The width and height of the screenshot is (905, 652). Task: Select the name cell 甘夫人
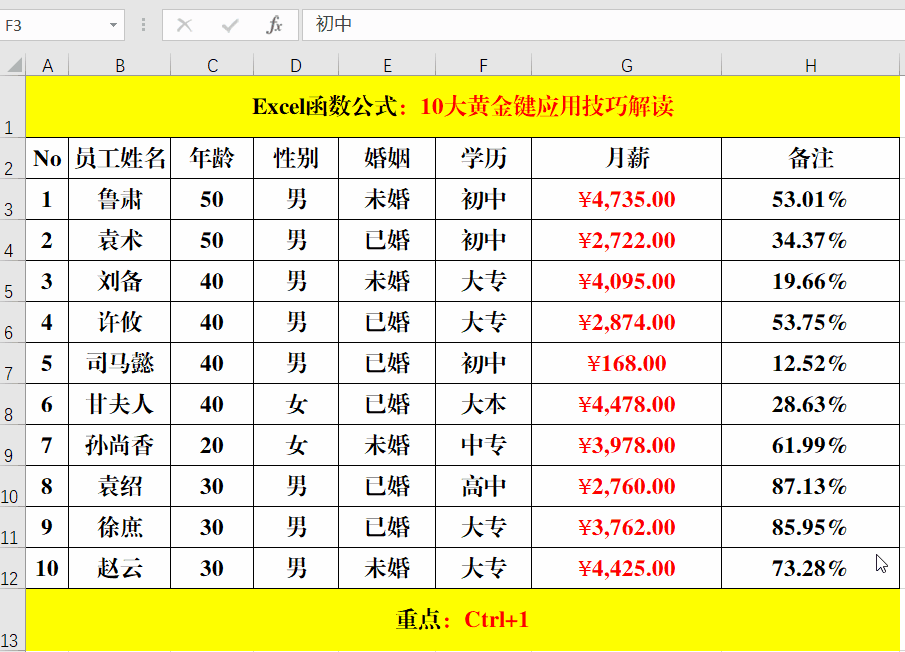point(119,404)
